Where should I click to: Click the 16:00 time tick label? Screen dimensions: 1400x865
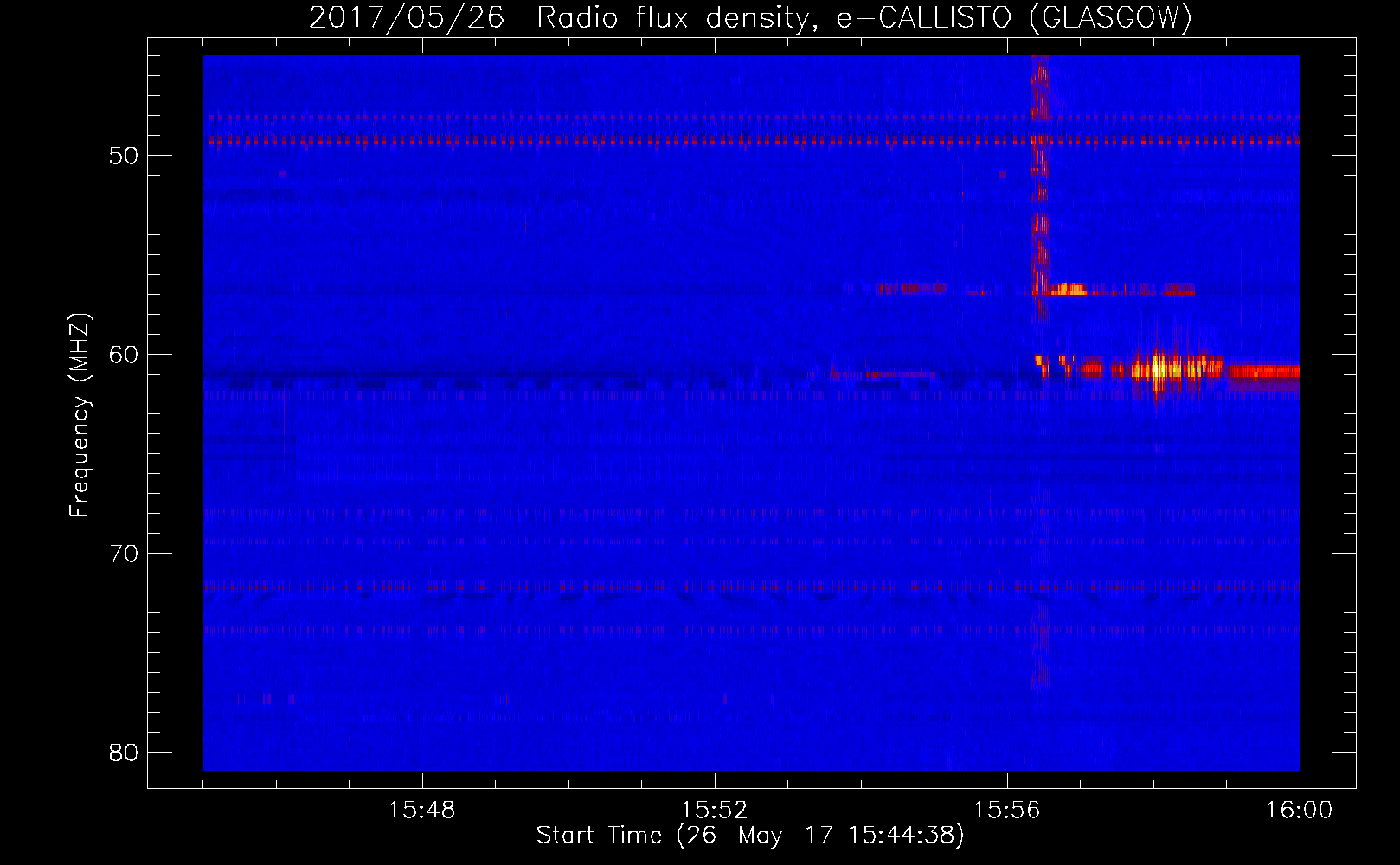pos(1299,811)
